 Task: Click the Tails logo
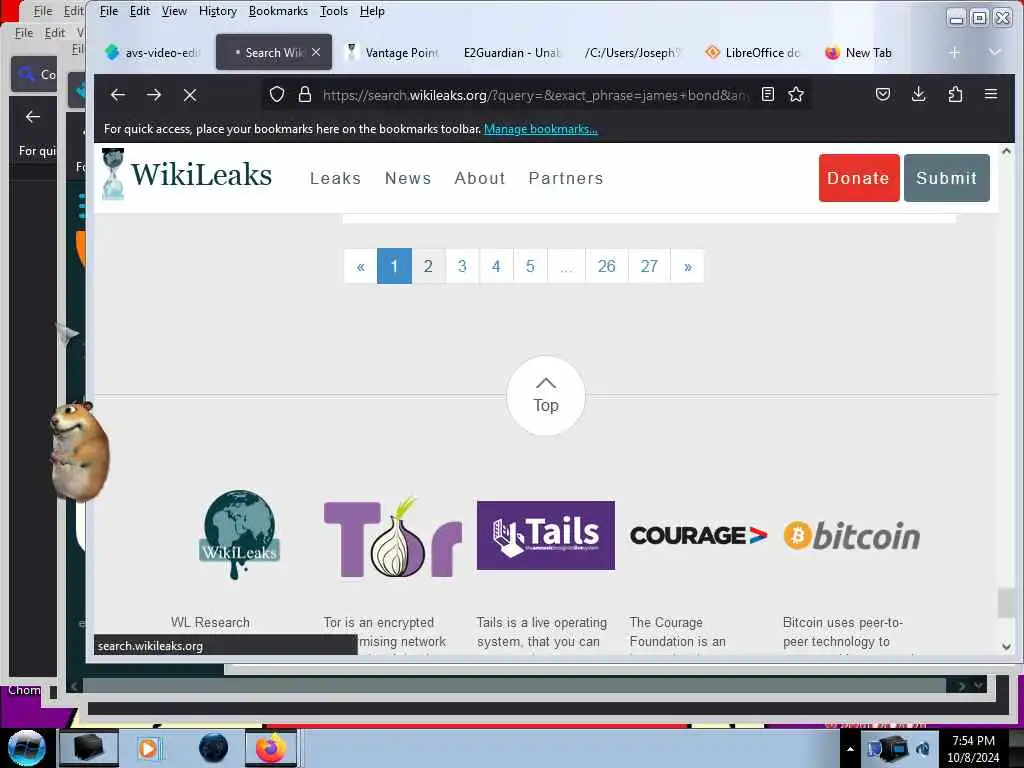click(546, 536)
